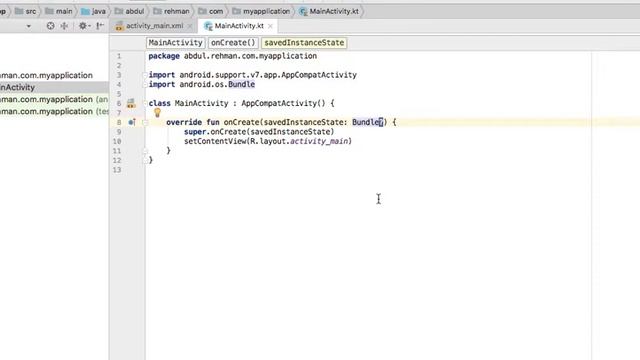Click 'activity_main' in setContentView line

point(319,141)
